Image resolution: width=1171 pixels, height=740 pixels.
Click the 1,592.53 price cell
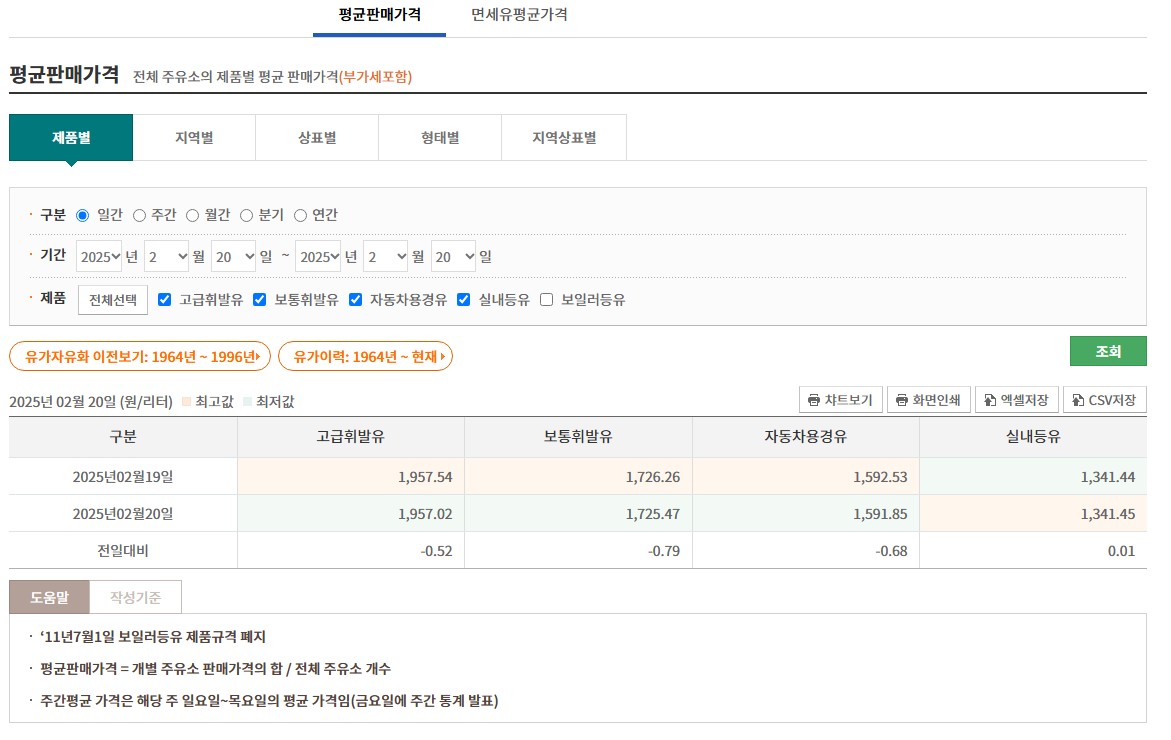[806, 476]
